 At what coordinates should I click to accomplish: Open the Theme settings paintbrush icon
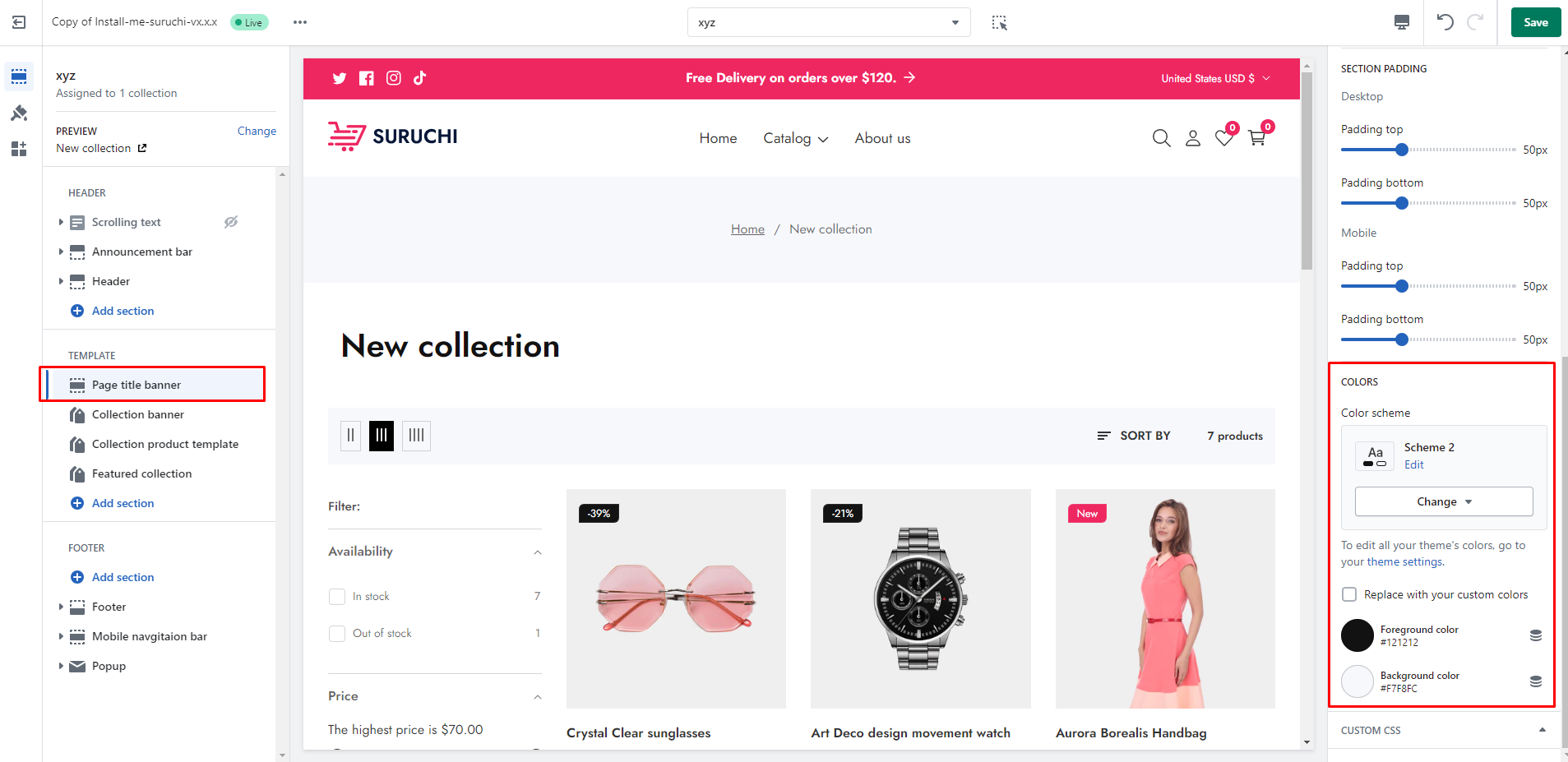[x=19, y=113]
